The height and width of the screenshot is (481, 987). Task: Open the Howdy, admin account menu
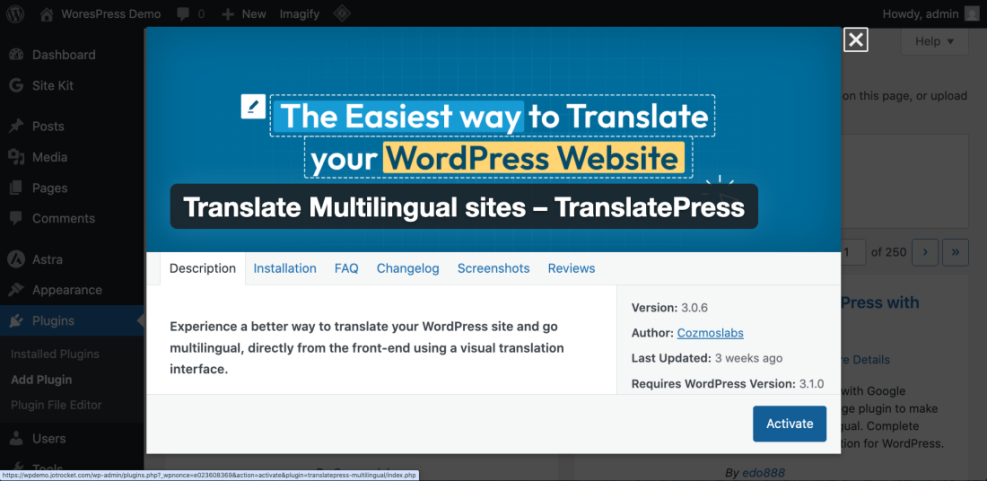click(x=929, y=14)
